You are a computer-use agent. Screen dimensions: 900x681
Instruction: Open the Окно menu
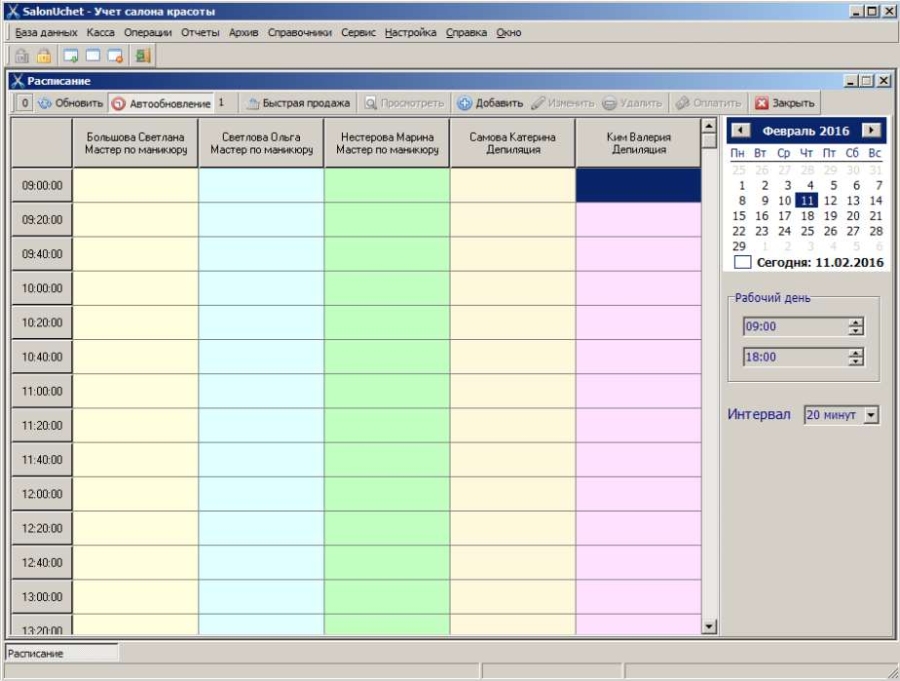(x=509, y=33)
